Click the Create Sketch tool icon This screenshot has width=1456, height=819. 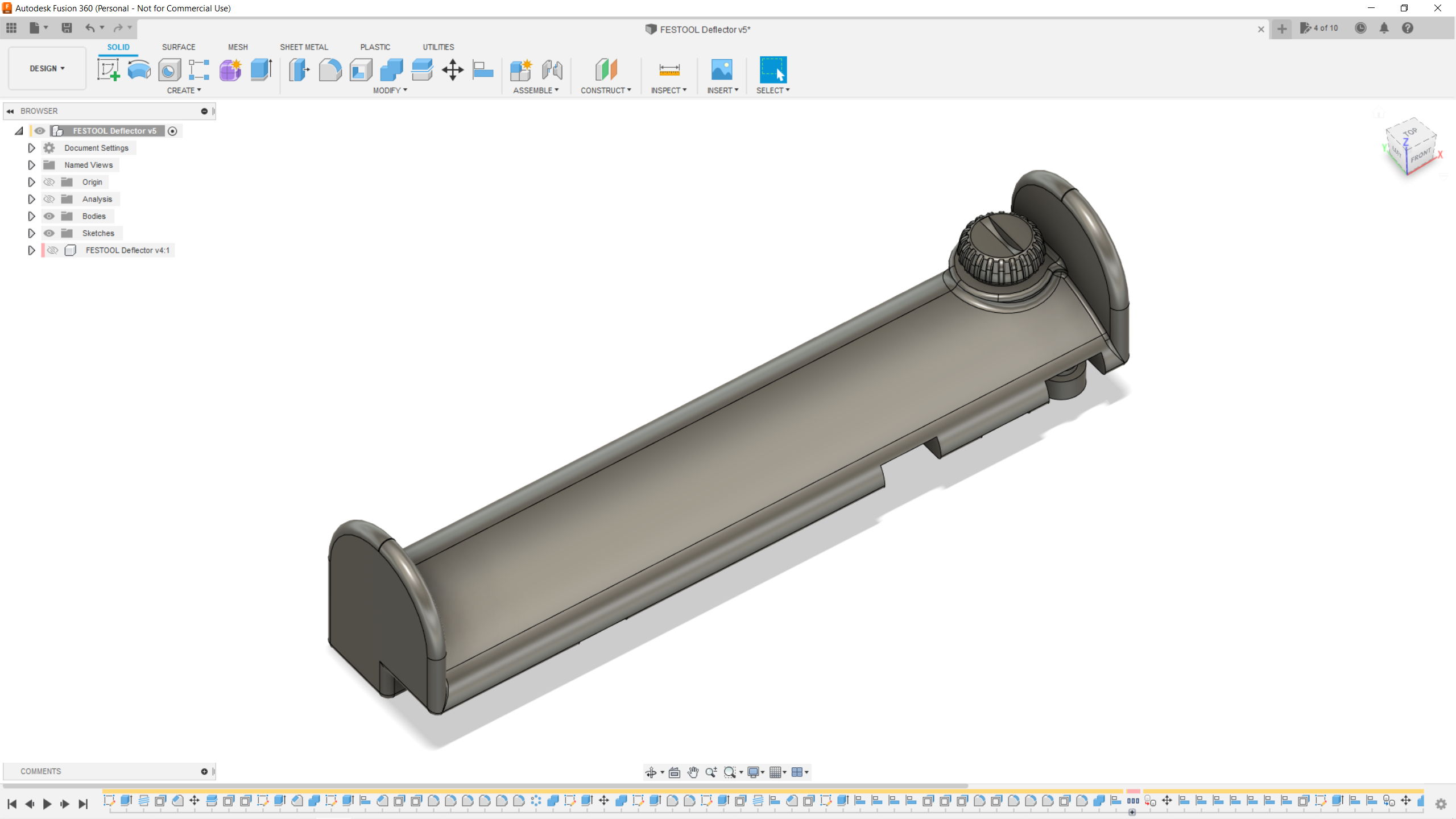pyautogui.click(x=108, y=70)
